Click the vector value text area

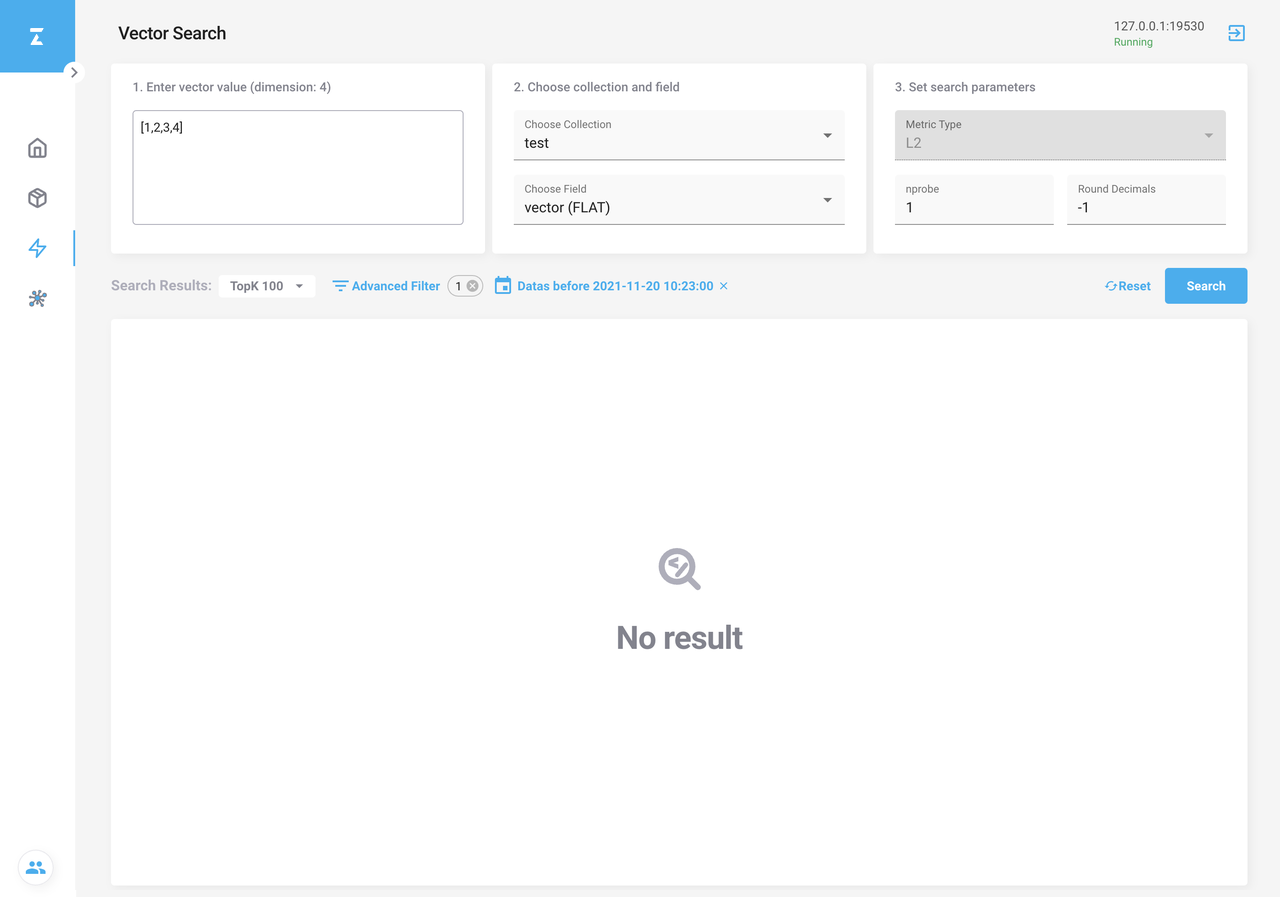[298, 167]
